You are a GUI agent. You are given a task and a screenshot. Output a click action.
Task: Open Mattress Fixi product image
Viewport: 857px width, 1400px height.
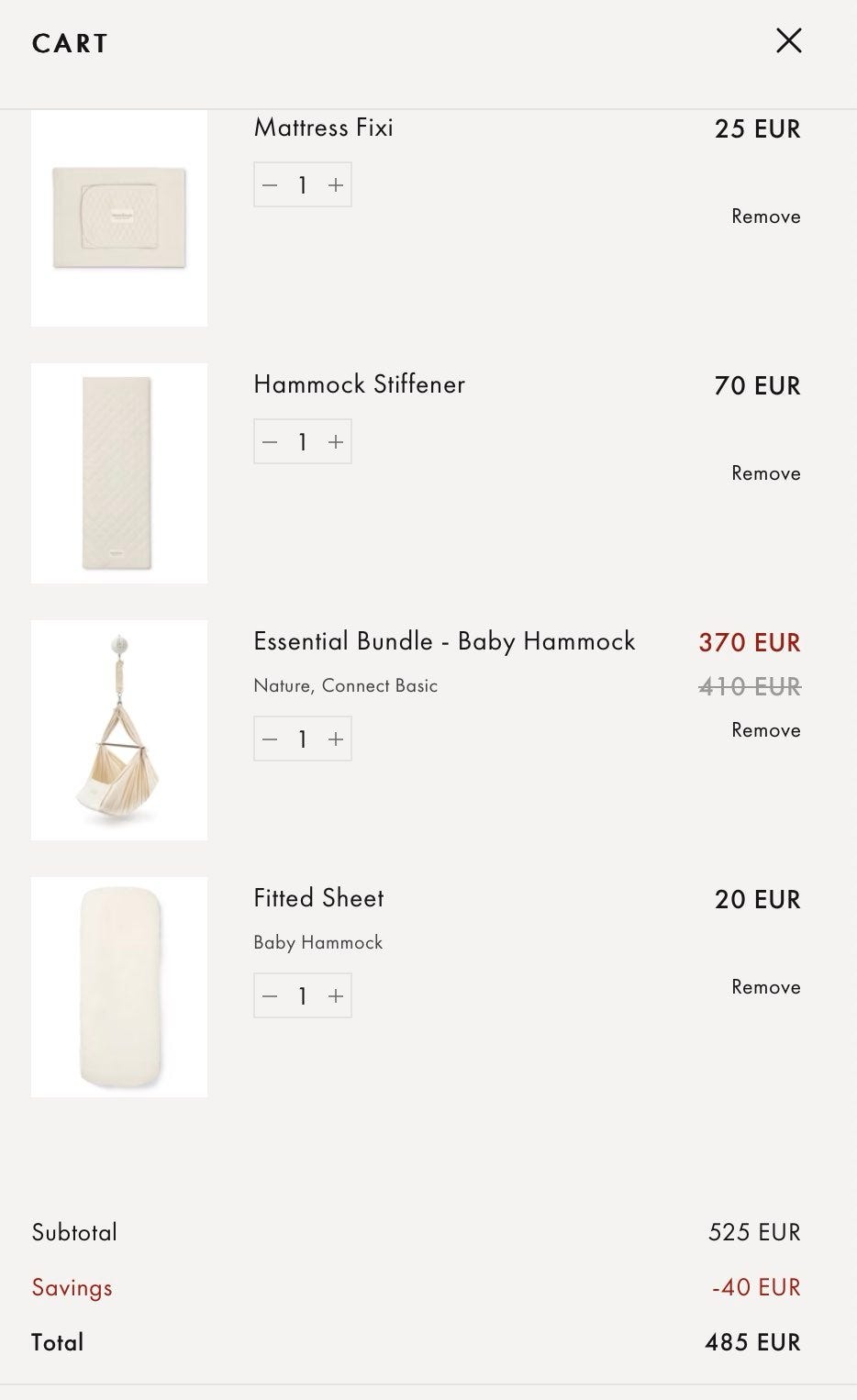[119, 218]
